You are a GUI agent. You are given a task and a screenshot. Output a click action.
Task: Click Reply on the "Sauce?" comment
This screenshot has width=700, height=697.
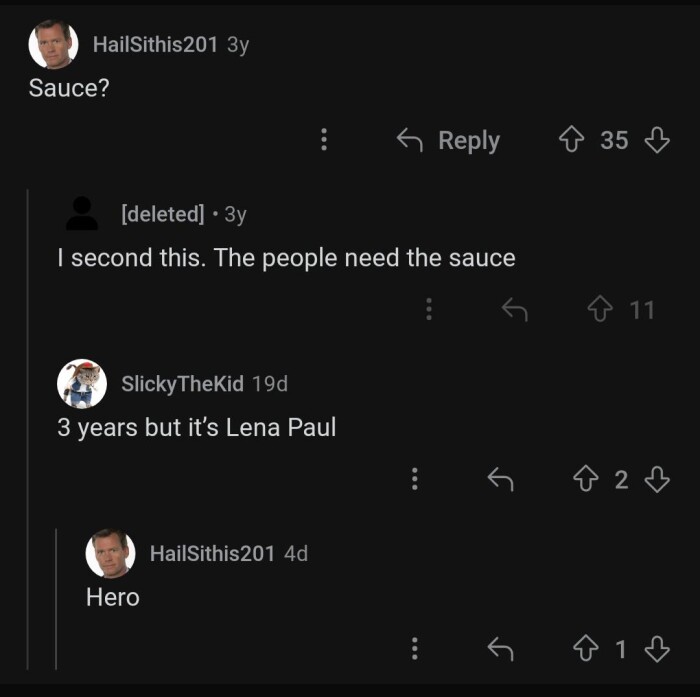pyautogui.click(x=449, y=141)
